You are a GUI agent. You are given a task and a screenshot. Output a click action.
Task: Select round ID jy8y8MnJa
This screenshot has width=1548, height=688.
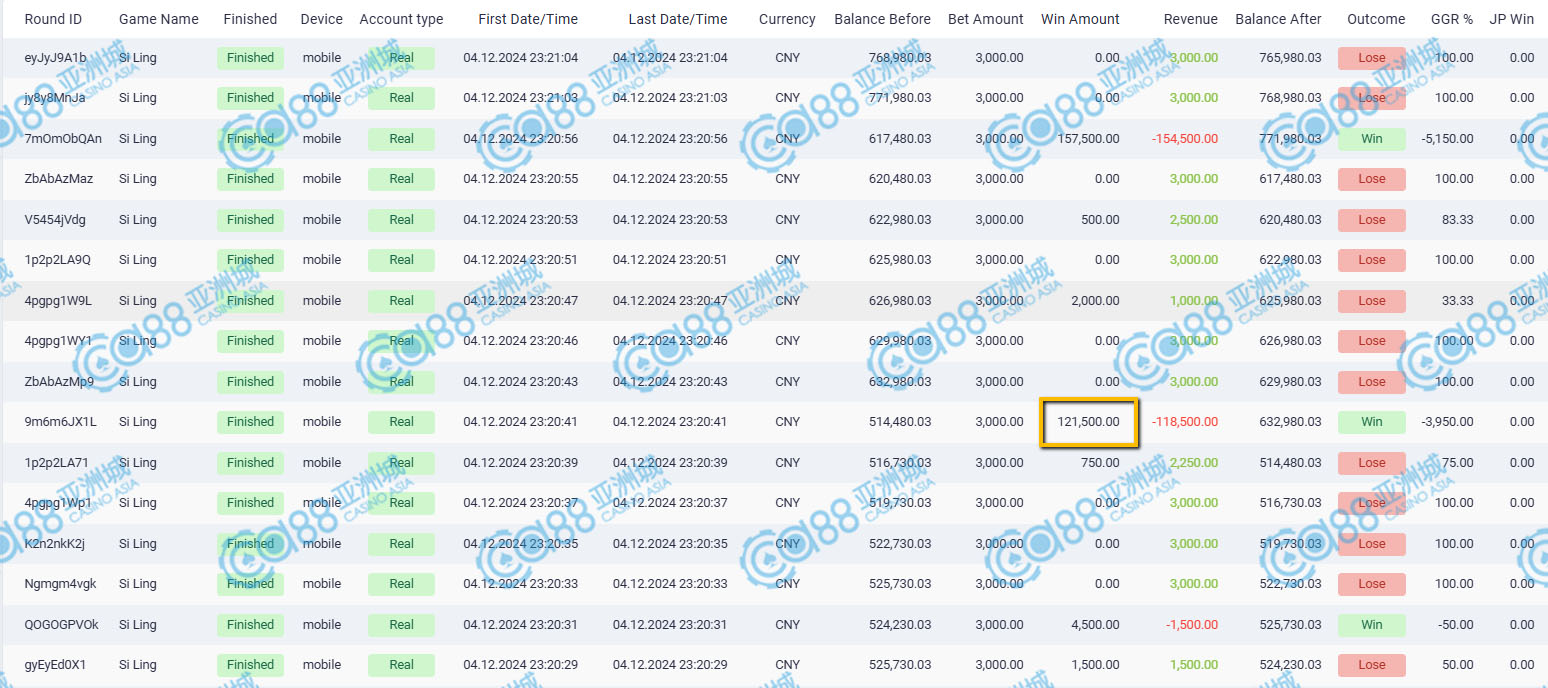54,98
